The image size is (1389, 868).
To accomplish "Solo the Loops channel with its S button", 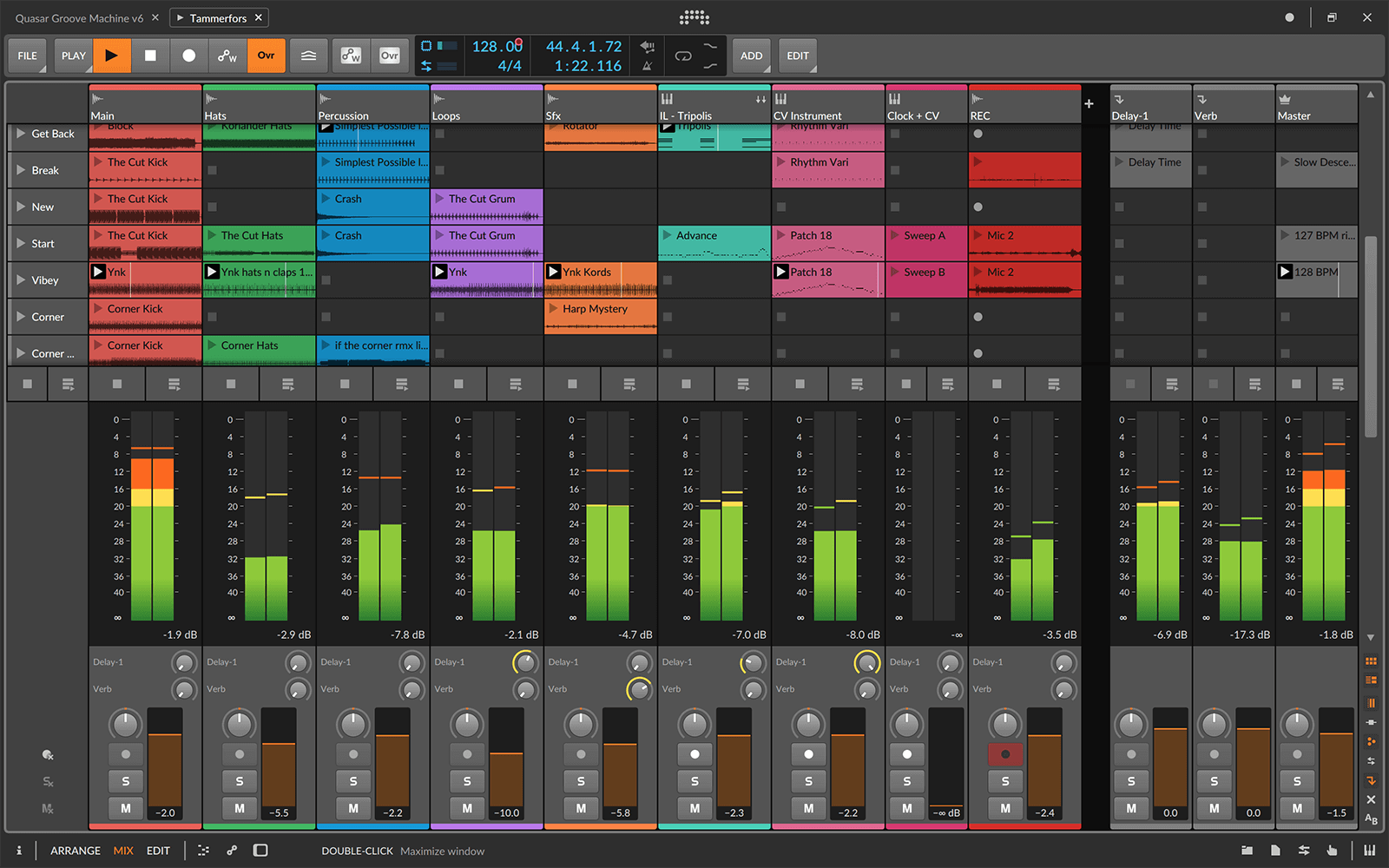I will (x=467, y=781).
